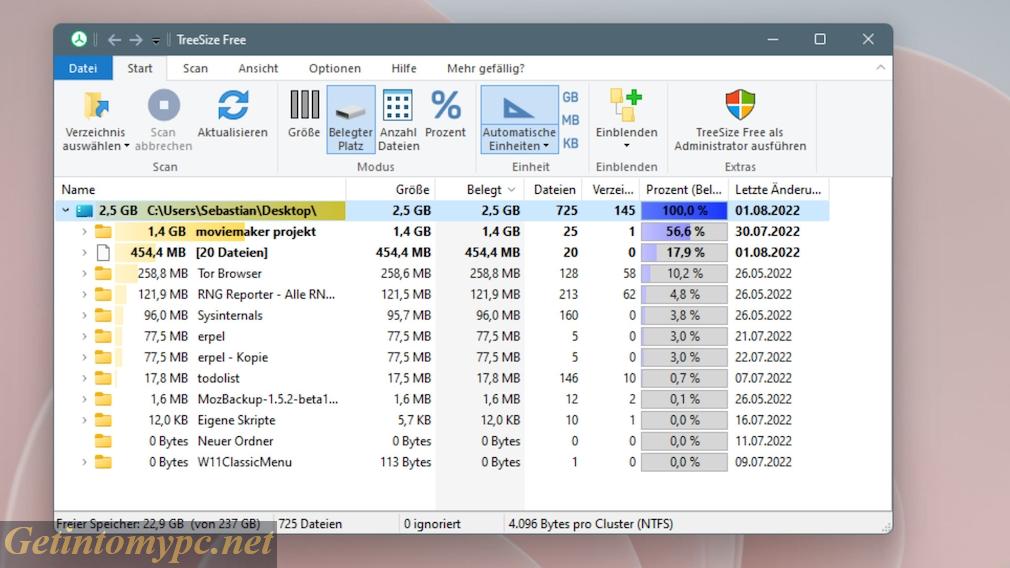Sort by the Dateien column header
Viewport: 1010px width, 568px height.
[554, 189]
